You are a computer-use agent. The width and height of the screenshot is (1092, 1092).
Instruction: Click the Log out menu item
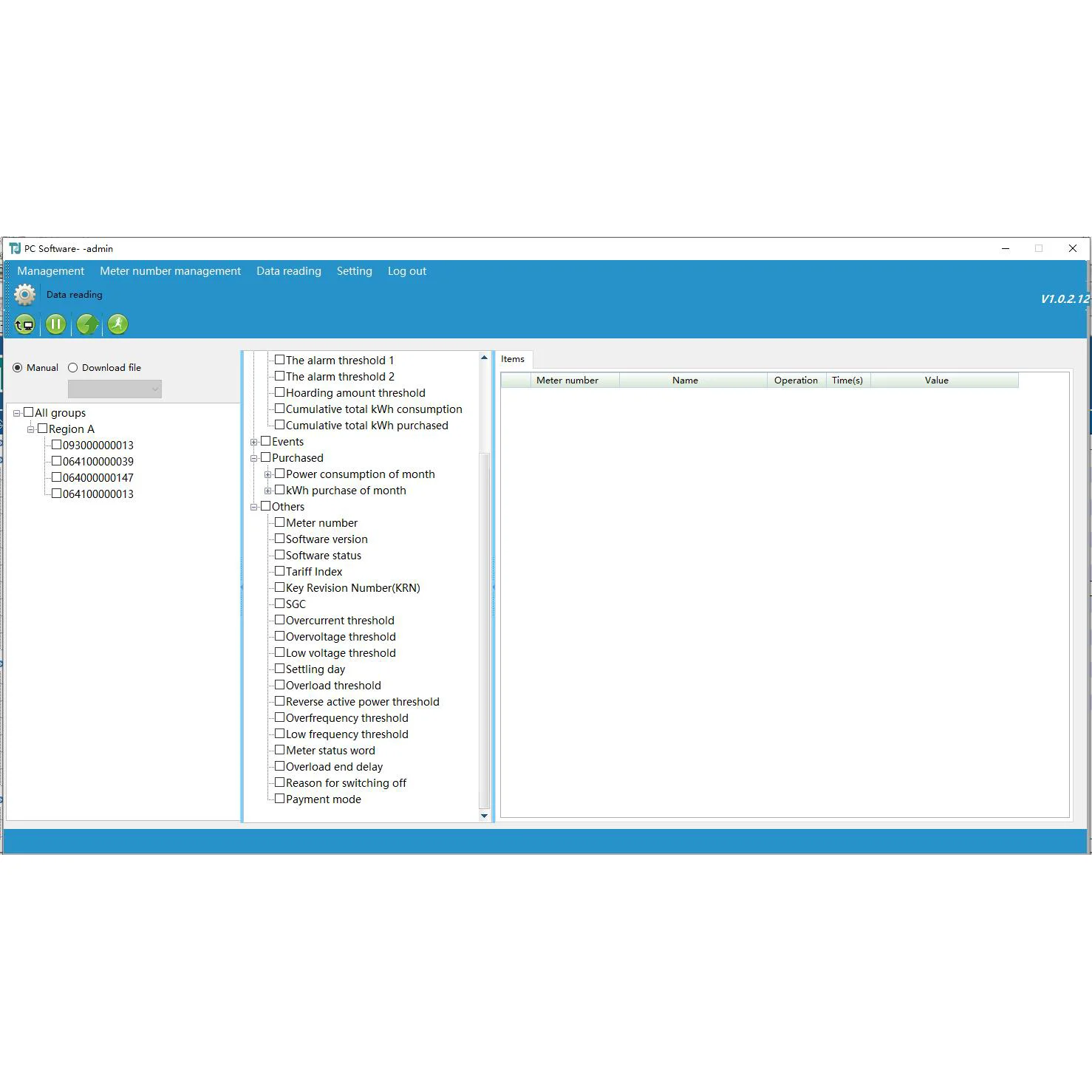(407, 271)
